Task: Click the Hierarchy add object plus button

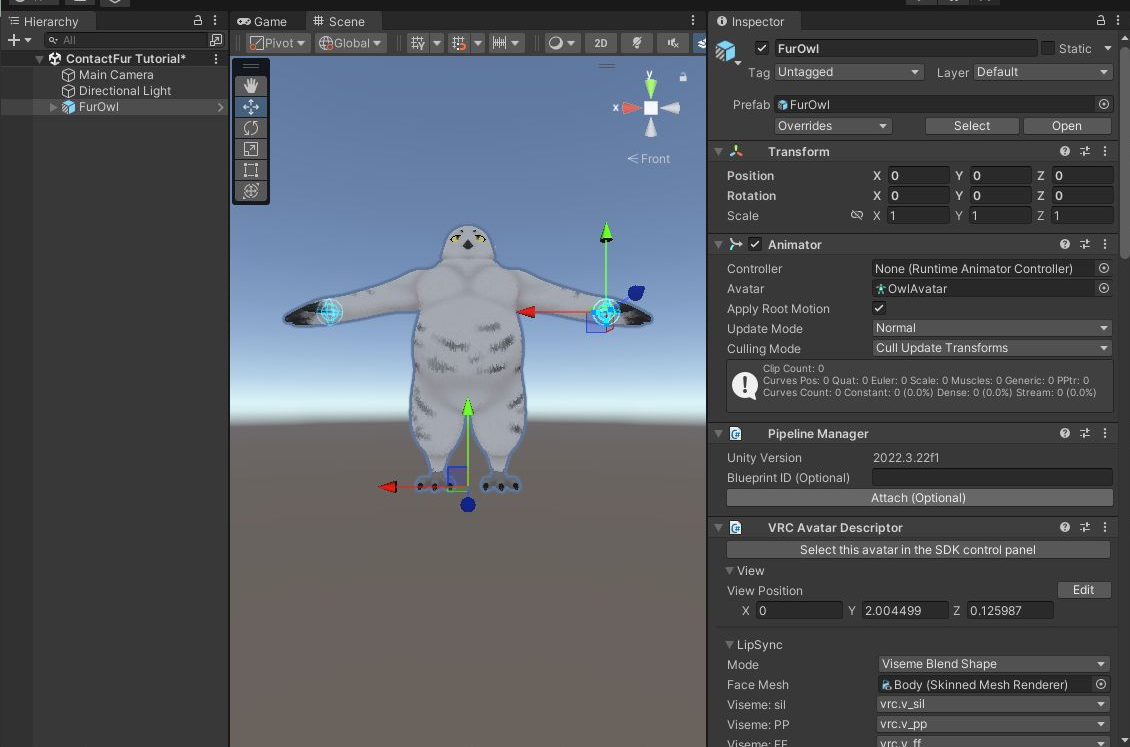Action: coord(14,40)
